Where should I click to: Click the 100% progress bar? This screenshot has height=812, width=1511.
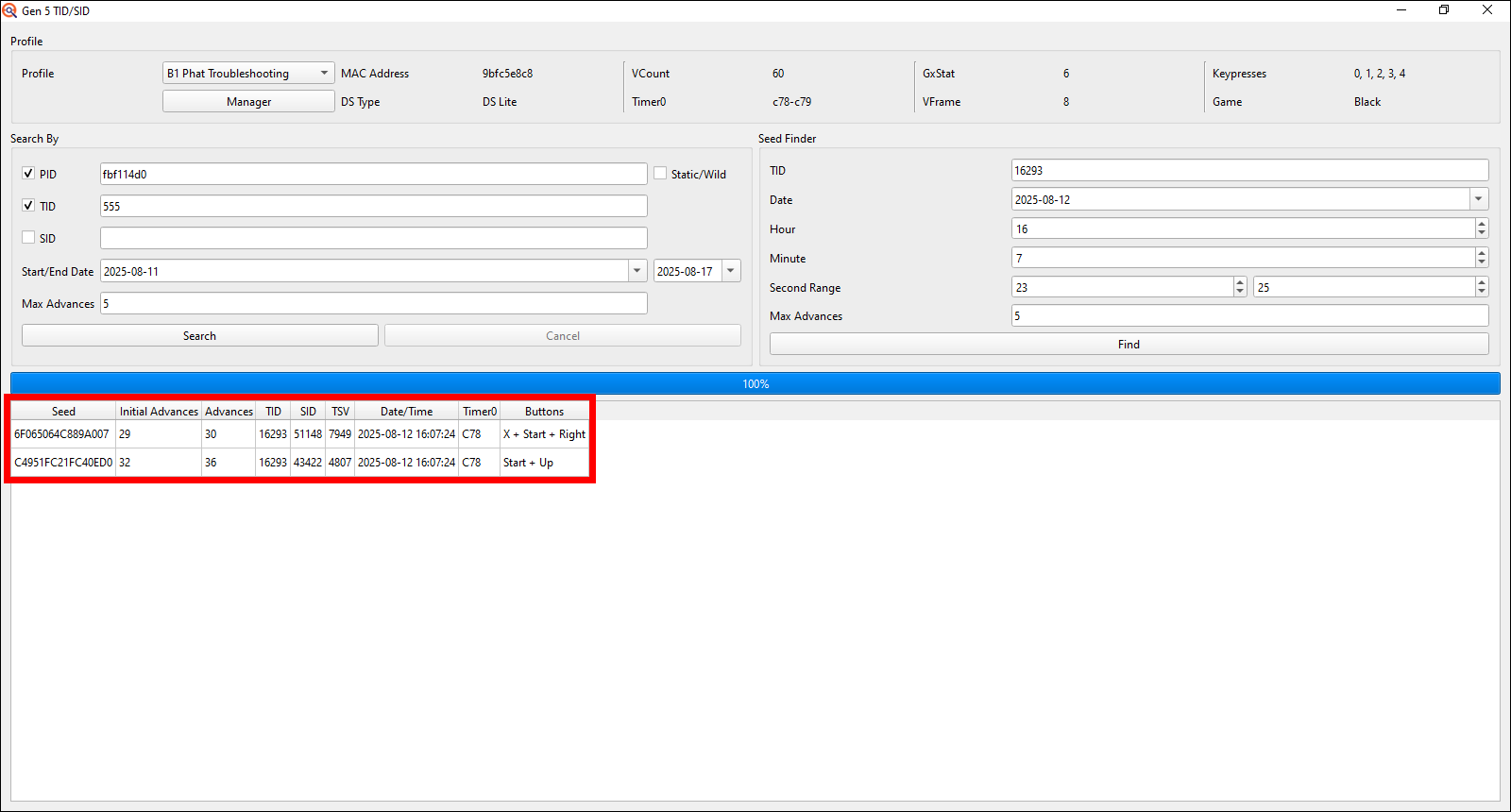755,383
